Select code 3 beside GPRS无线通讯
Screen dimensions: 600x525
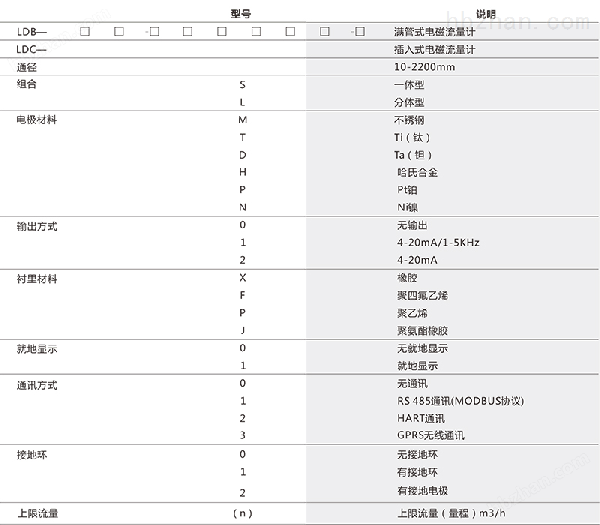click(x=243, y=435)
